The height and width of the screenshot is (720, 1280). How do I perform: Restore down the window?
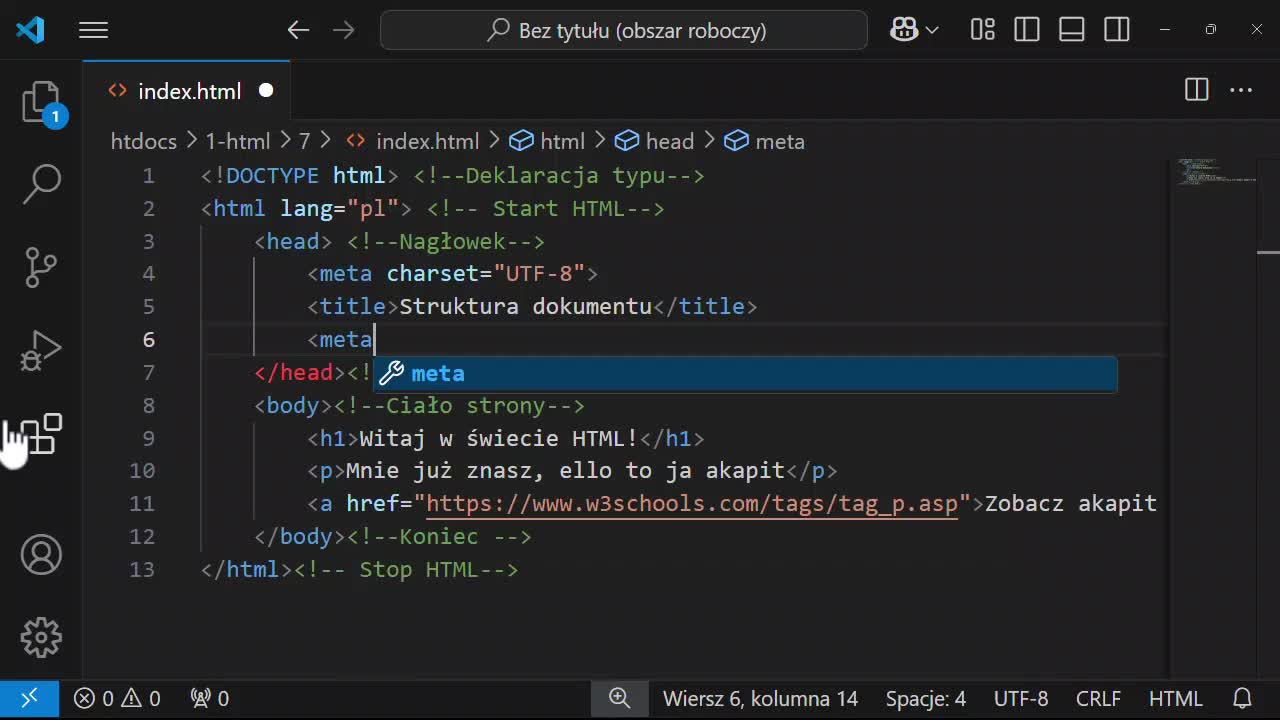coord(1211,30)
